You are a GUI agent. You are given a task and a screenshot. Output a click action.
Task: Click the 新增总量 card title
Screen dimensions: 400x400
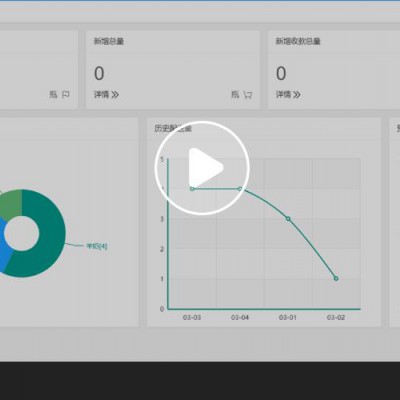coord(109,41)
